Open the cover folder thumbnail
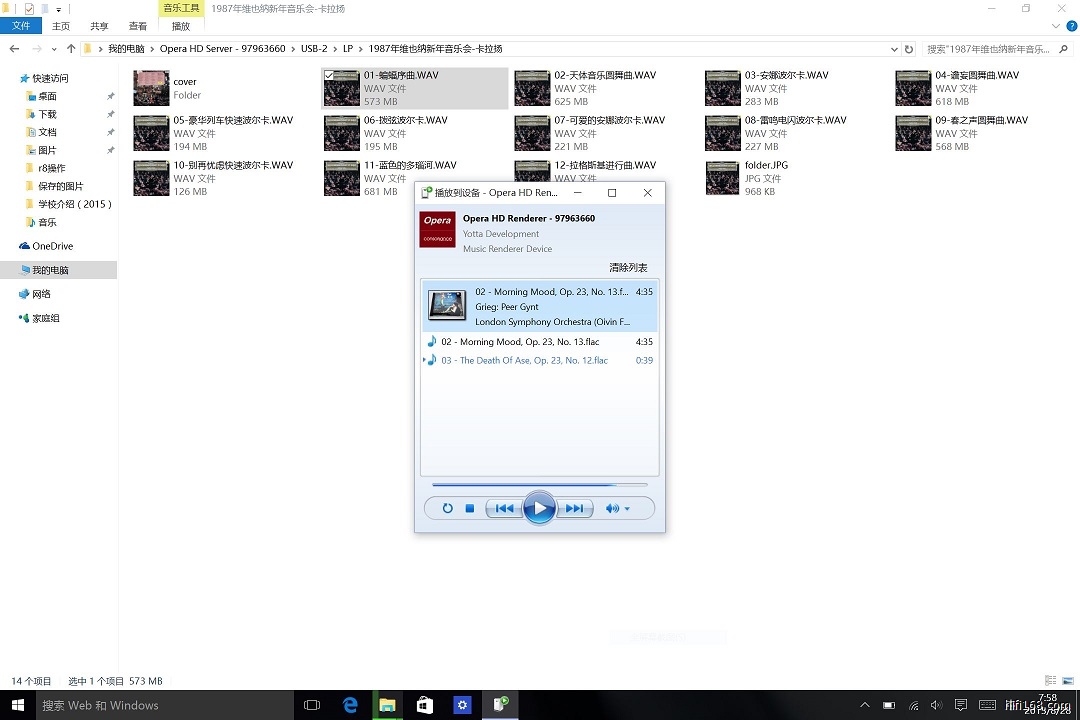 (151, 88)
